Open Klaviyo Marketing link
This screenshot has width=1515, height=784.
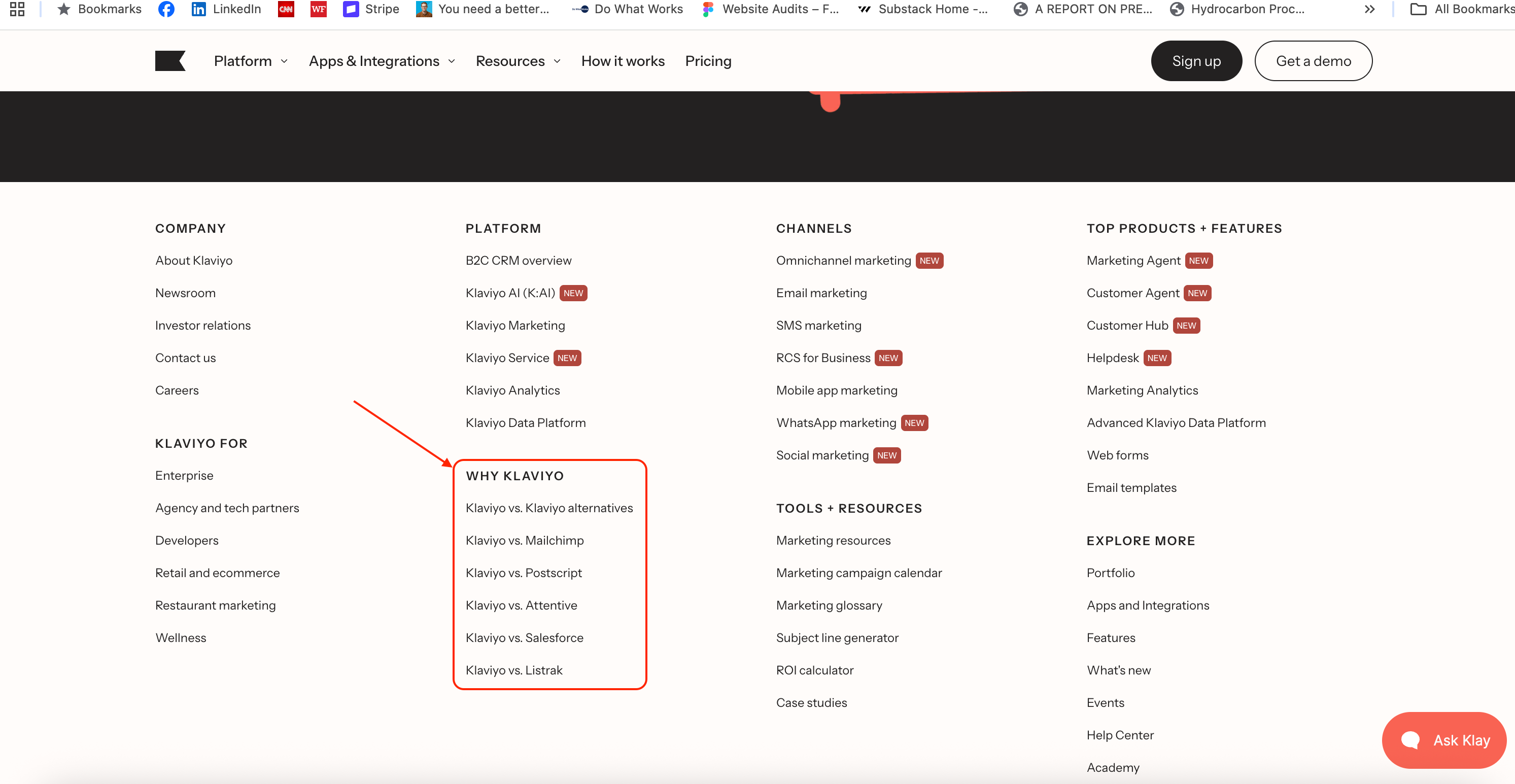pyautogui.click(x=515, y=325)
